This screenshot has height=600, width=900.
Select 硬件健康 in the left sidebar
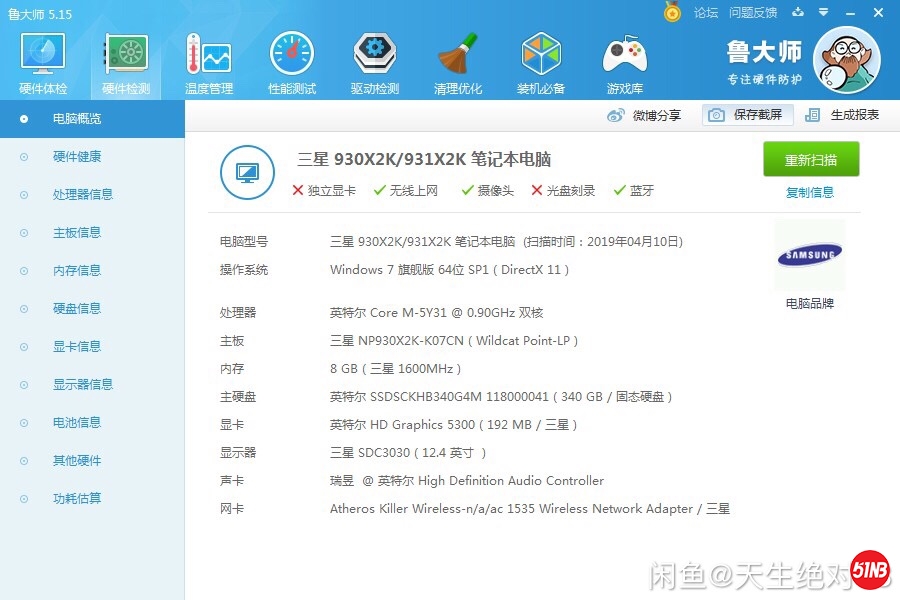(77, 157)
